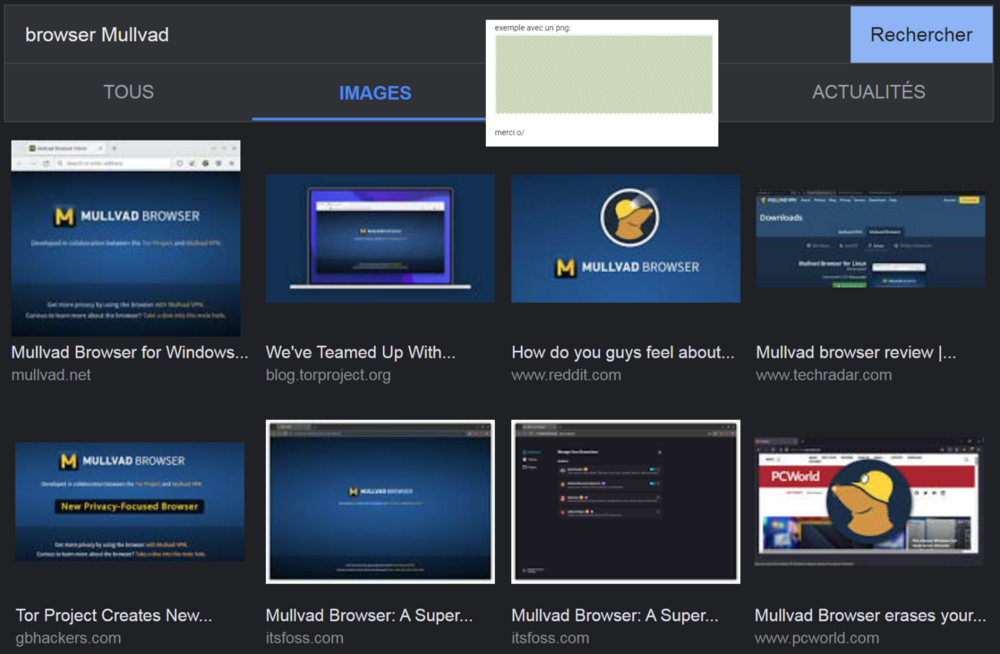This screenshot has height=654, width=1000.
Task: Click 'Mullvad Browser for Windows...' title
Action: (x=129, y=352)
